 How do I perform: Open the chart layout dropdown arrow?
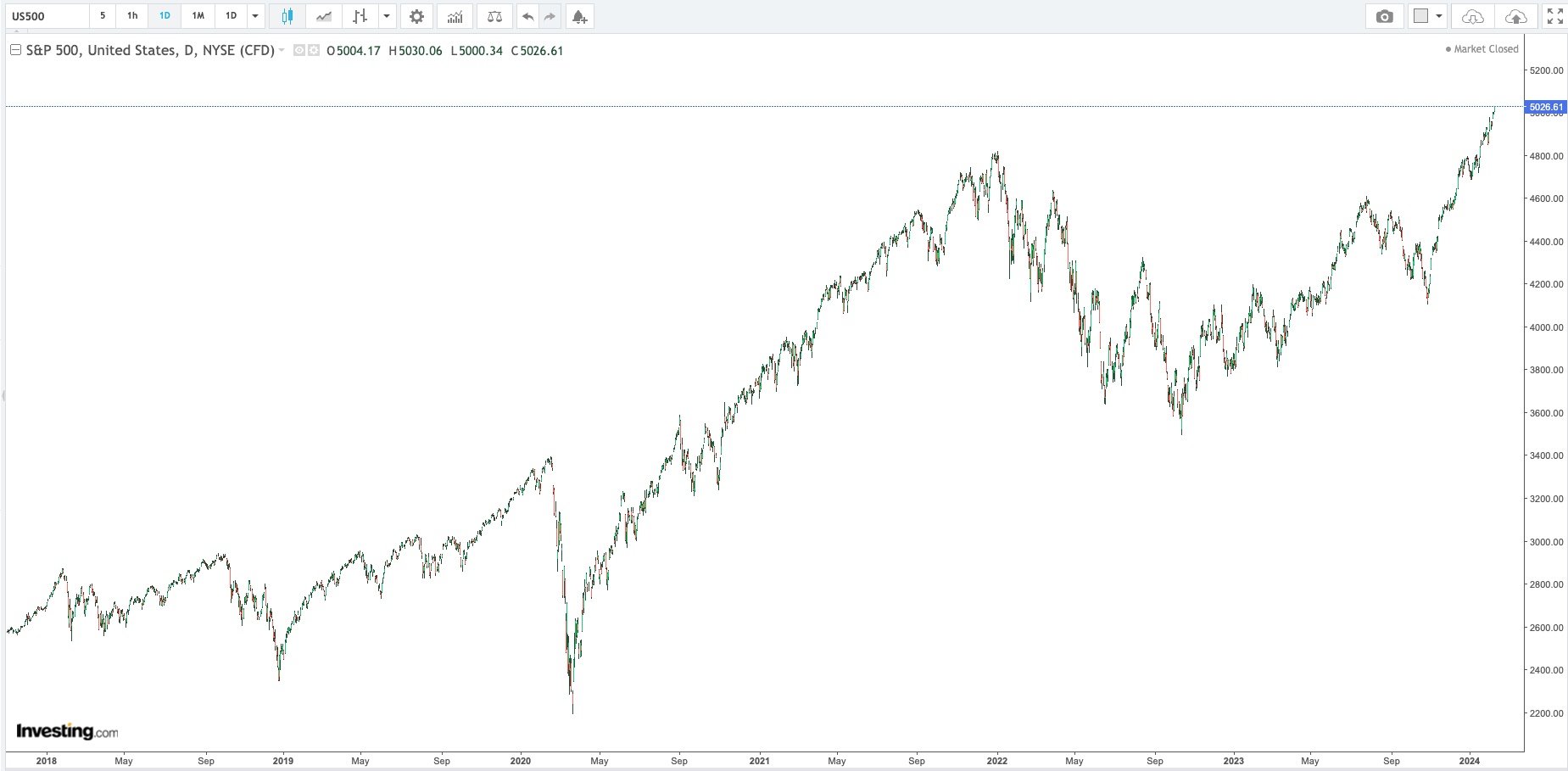(1439, 16)
